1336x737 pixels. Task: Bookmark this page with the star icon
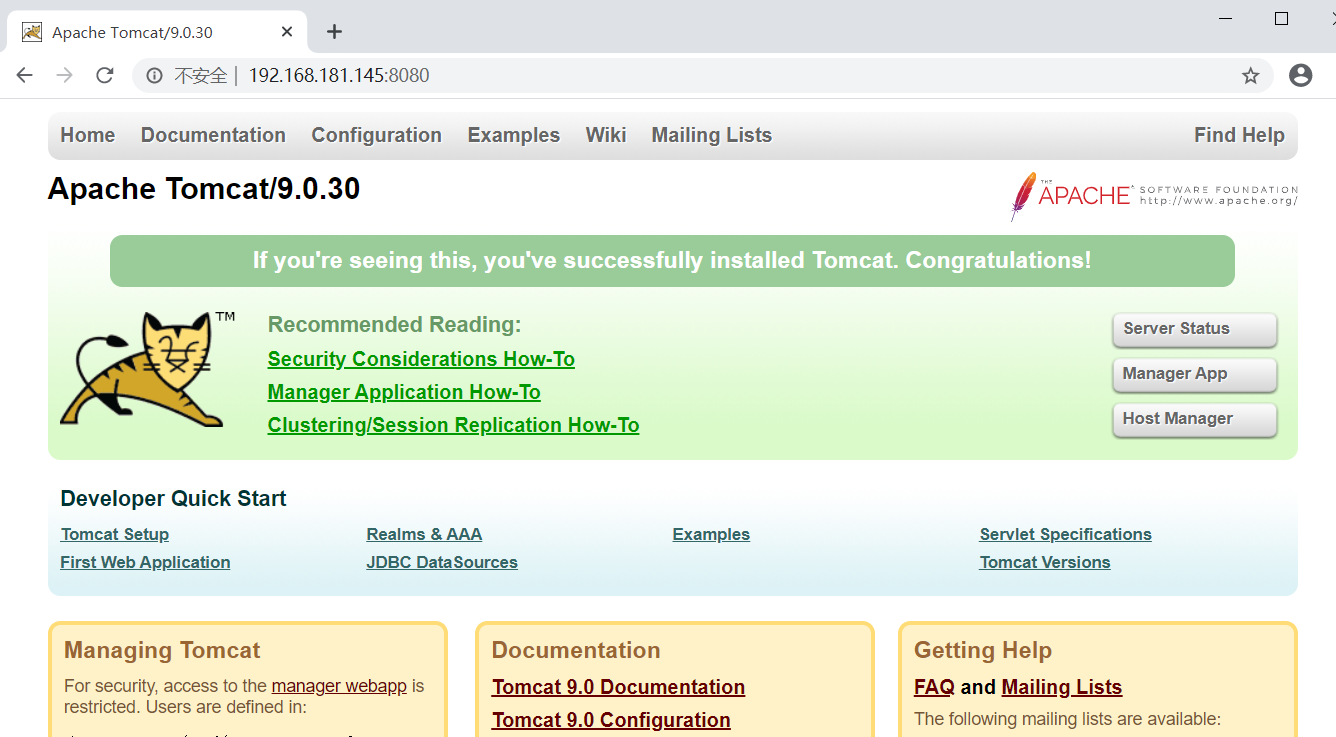pos(1250,75)
